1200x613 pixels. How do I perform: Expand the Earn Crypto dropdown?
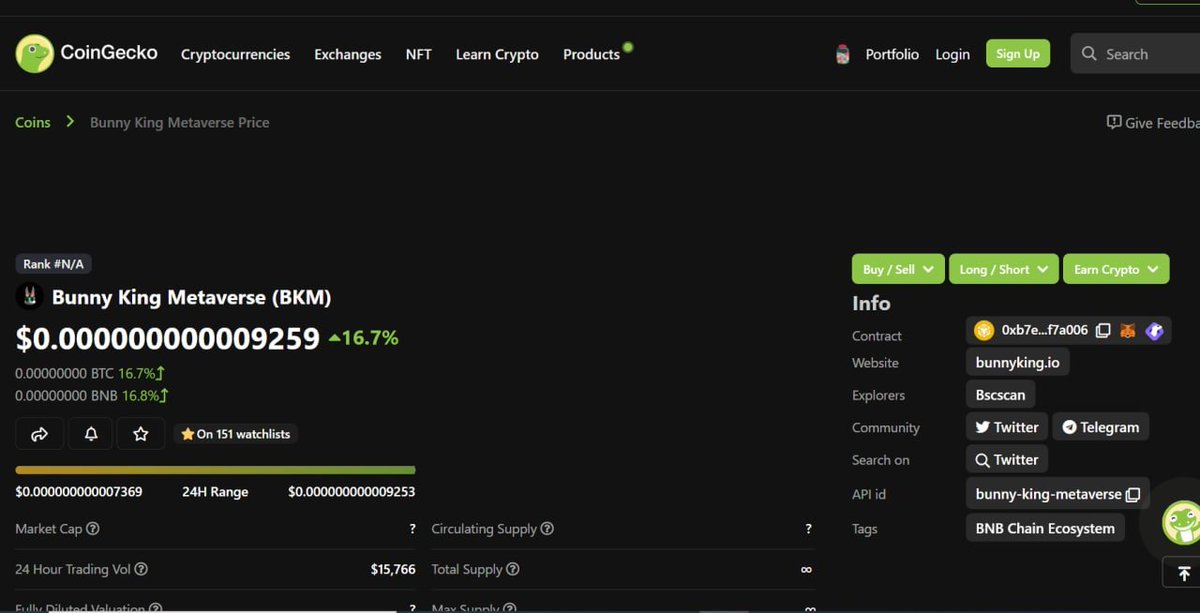coord(1116,269)
